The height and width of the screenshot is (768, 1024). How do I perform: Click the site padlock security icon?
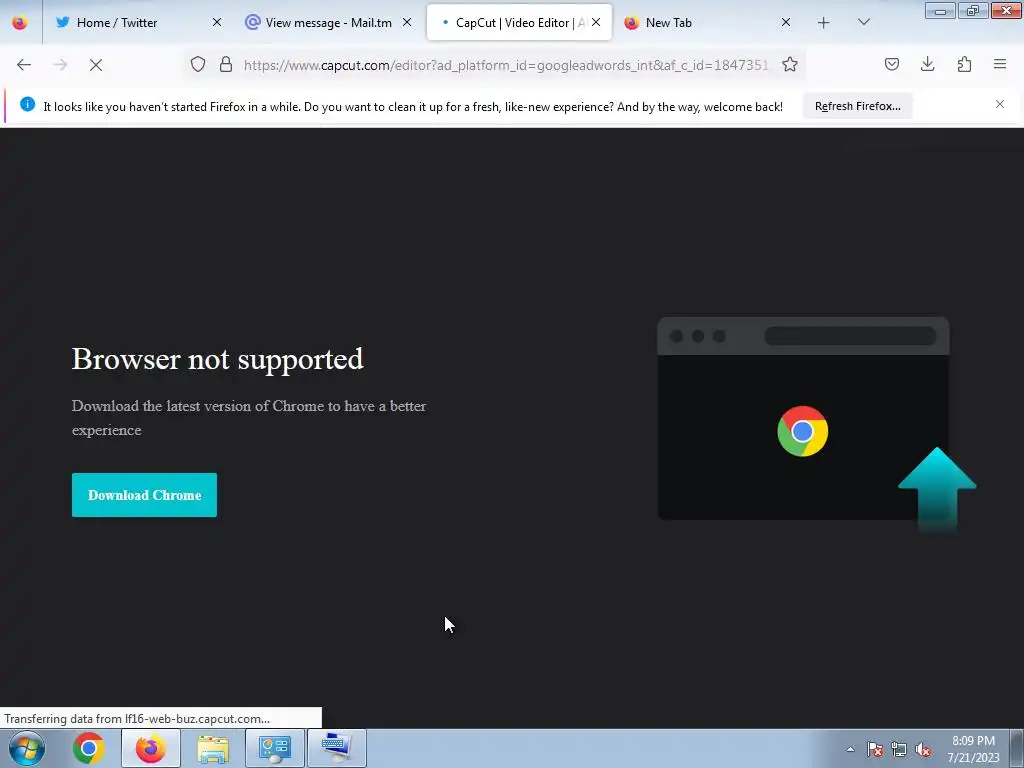tap(226, 64)
